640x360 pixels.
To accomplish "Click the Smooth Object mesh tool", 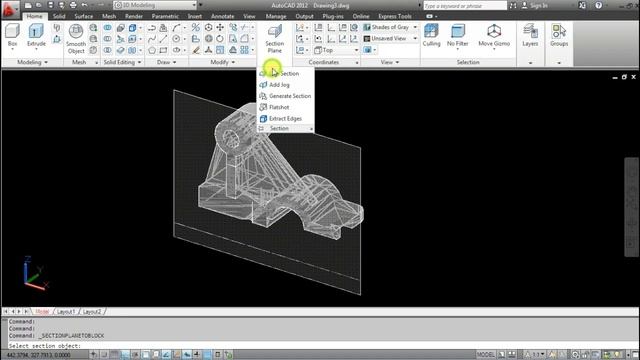I will (76, 39).
